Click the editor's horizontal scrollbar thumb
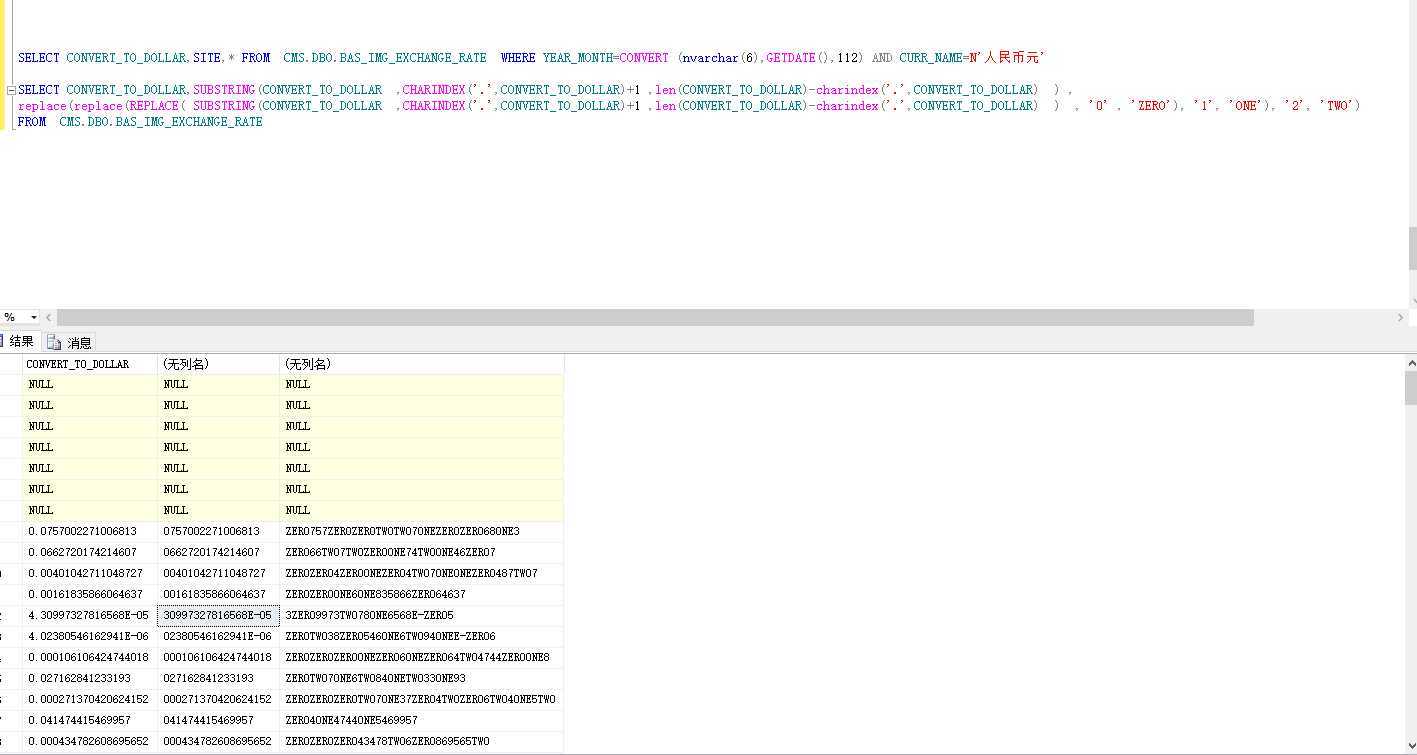1417x755 pixels. point(655,317)
